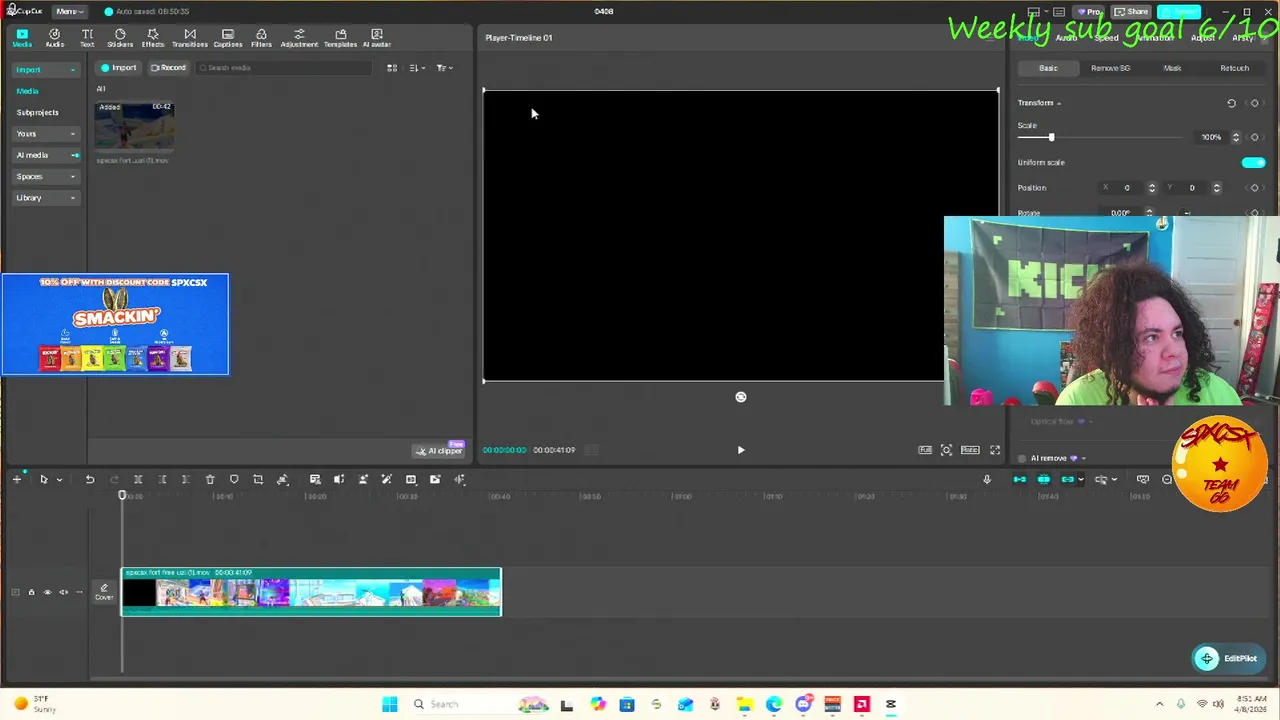Open the Stickers panel

120,38
